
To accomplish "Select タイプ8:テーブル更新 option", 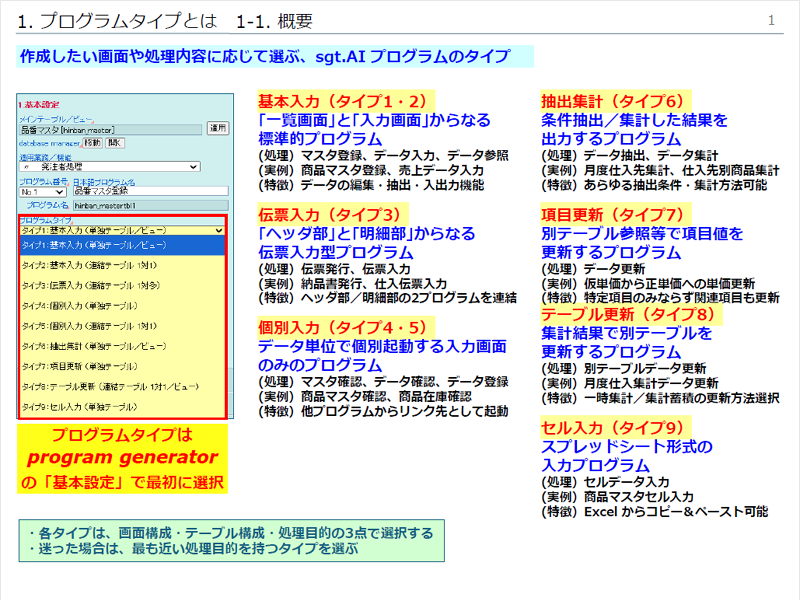I will pos(122,386).
